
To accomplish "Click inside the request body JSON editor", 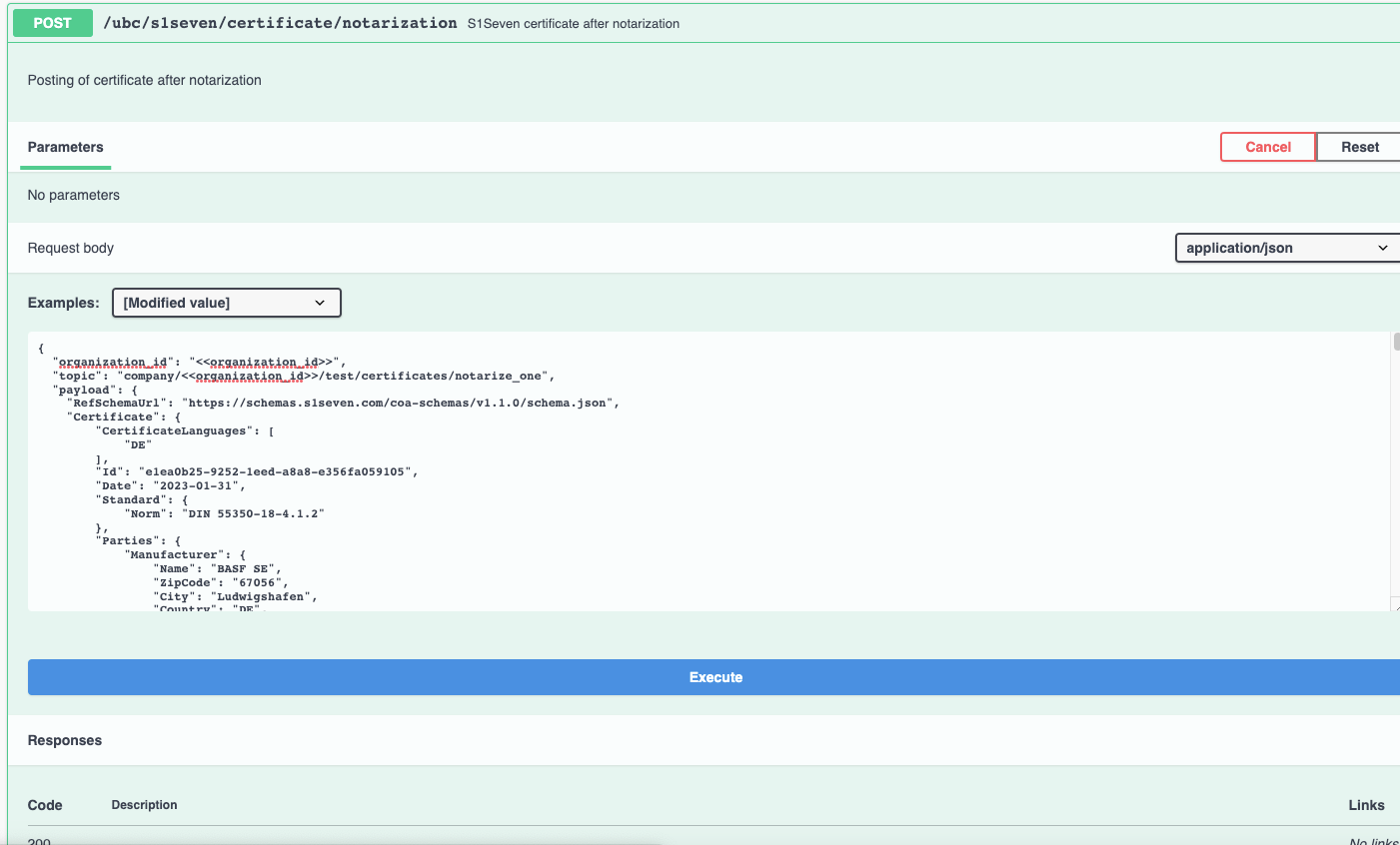I will (x=709, y=471).
